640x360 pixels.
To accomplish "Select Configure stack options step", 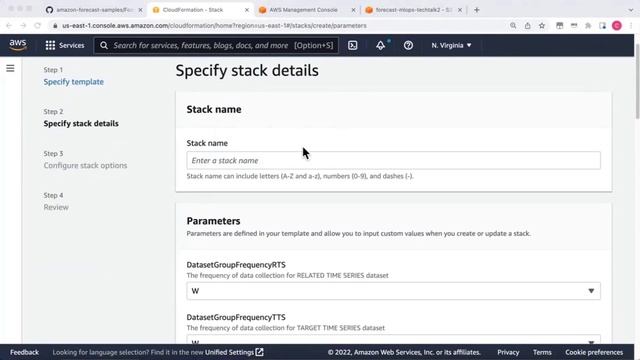I will click(85, 165).
